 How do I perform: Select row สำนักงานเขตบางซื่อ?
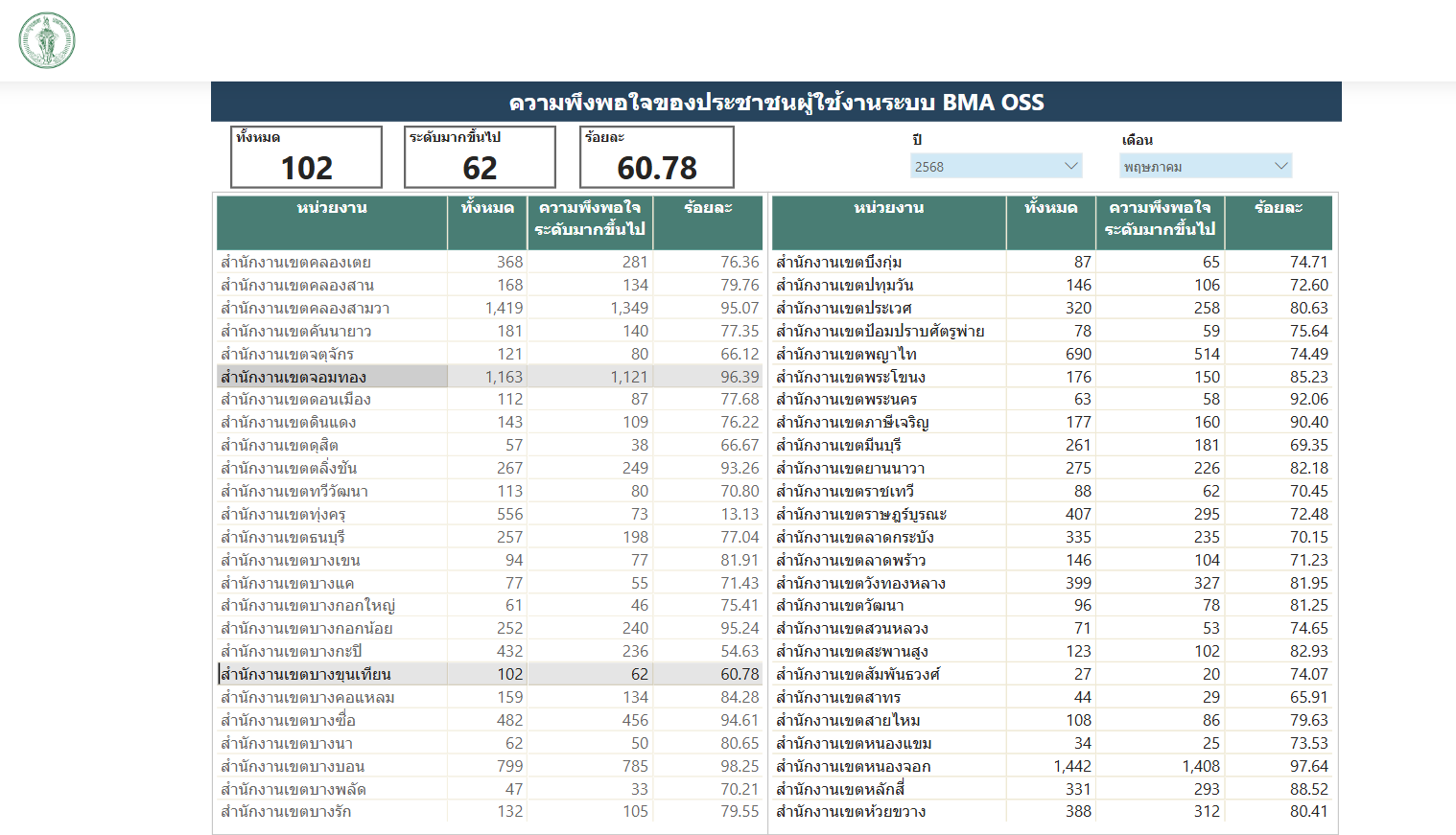pyautogui.click(x=490, y=720)
